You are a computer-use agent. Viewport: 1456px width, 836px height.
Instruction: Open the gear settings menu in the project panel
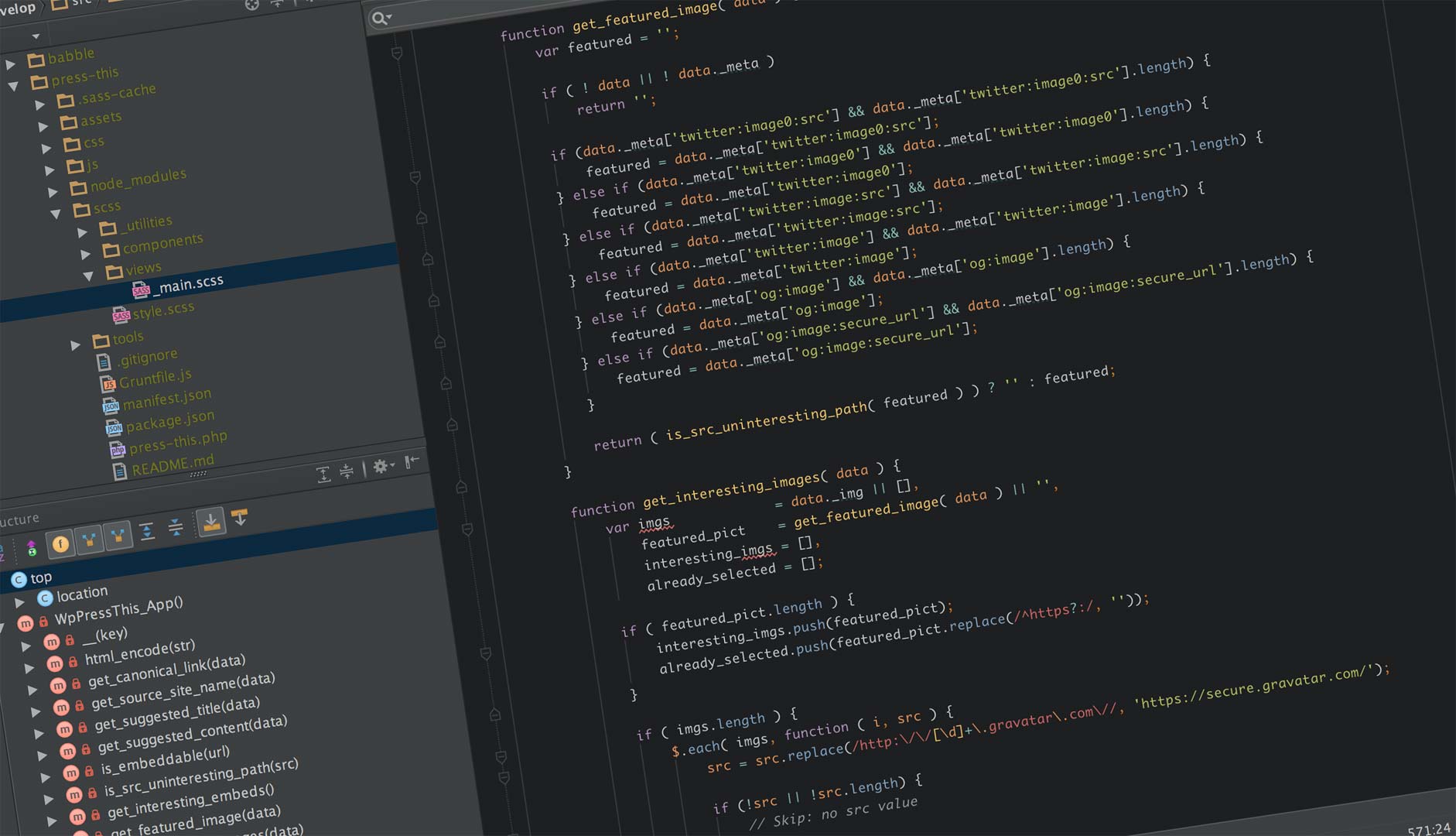[382, 466]
